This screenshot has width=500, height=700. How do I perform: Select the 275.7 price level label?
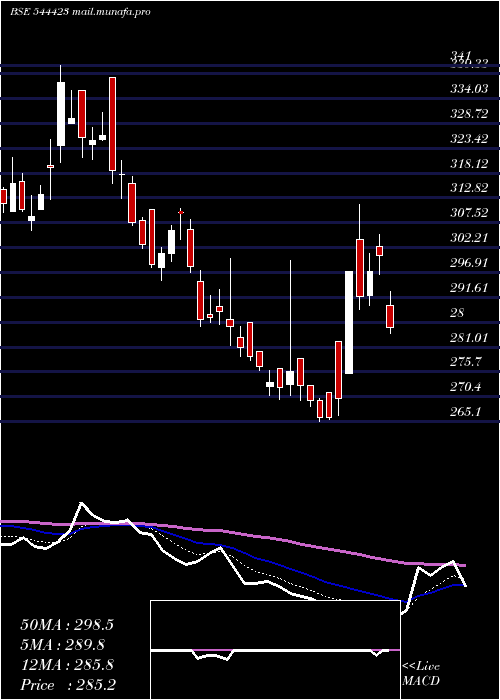(466, 362)
